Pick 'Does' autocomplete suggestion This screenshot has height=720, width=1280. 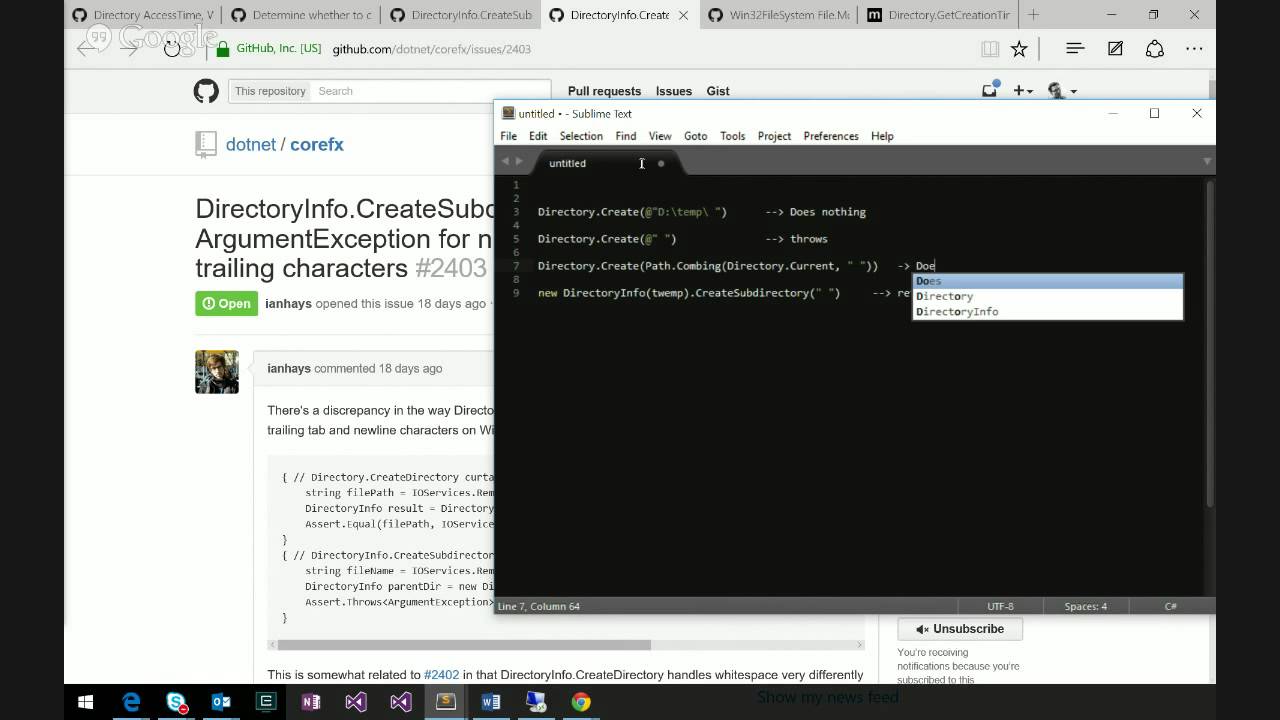coord(1048,281)
